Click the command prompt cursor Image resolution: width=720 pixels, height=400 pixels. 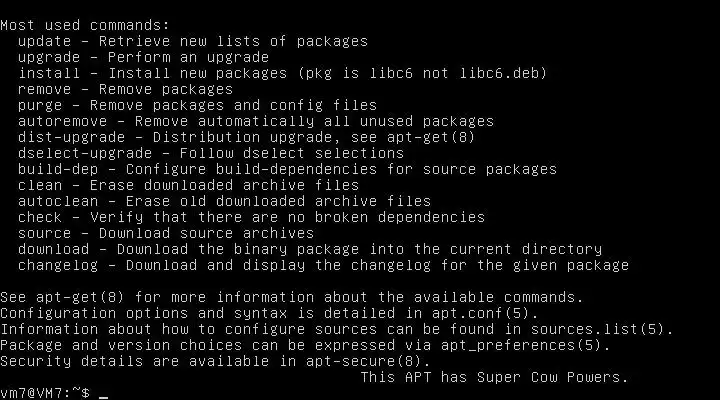tap(104, 394)
